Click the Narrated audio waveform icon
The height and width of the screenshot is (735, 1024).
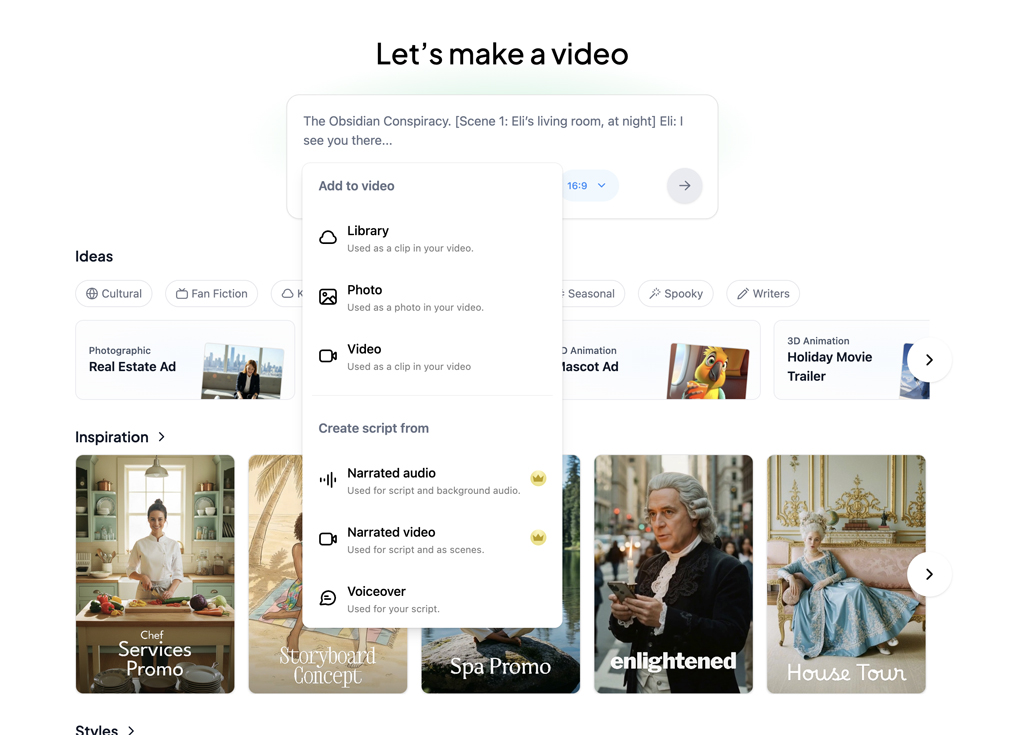tap(328, 480)
